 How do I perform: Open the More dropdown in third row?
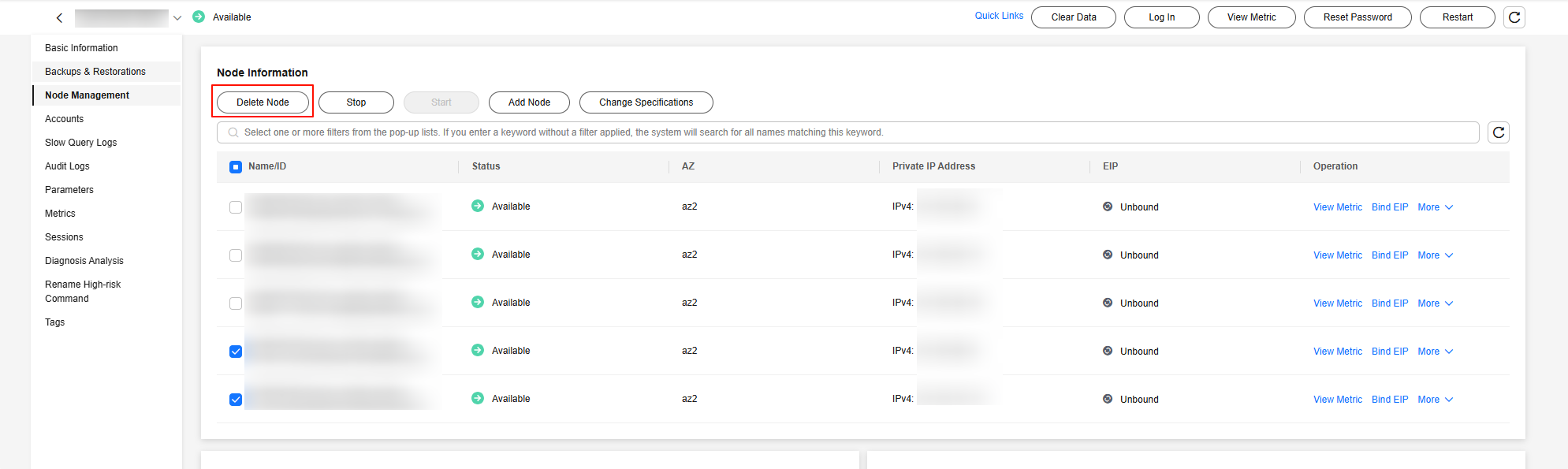(1435, 303)
